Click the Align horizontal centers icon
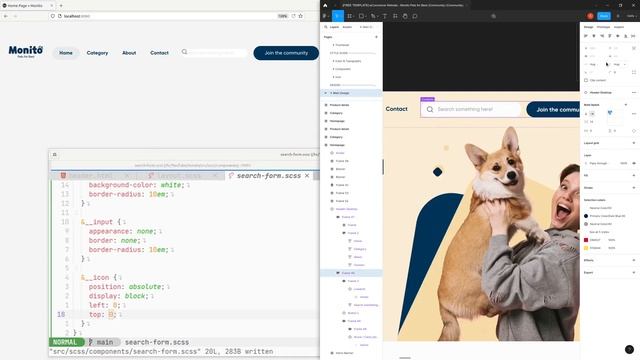This screenshot has height=360, width=640. tap(593, 36)
